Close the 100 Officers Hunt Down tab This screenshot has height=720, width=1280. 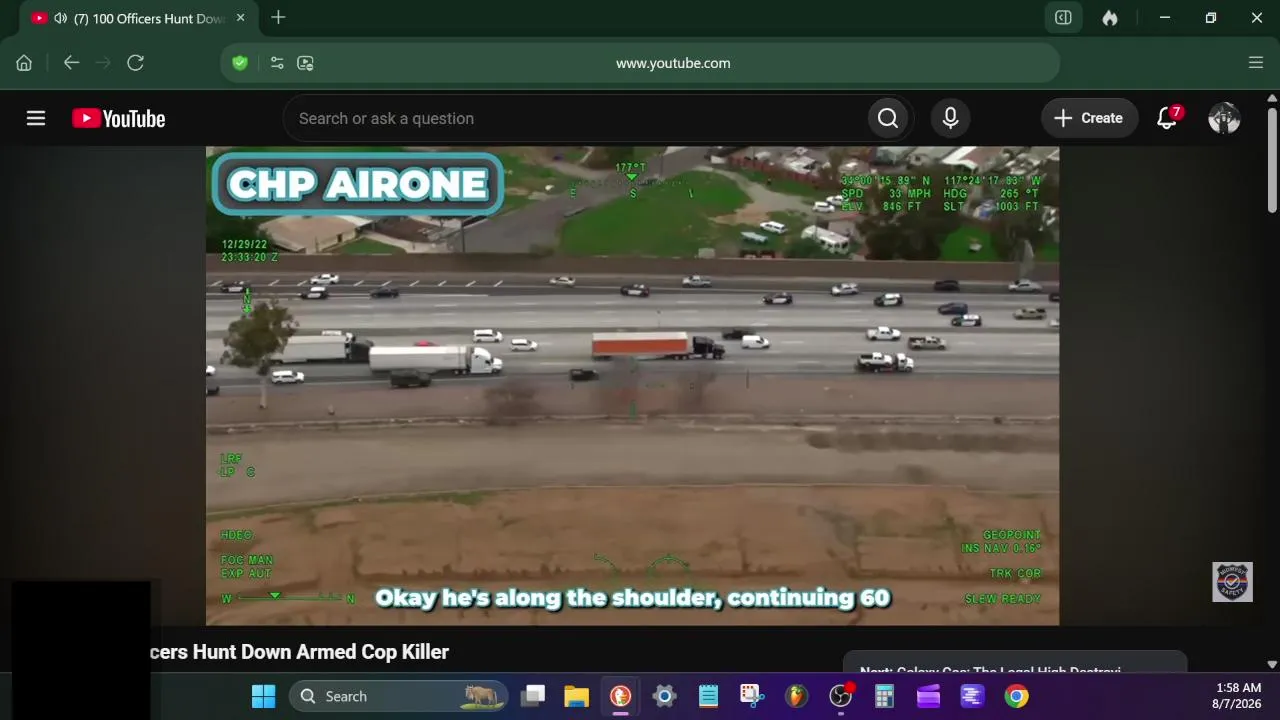(x=240, y=18)
